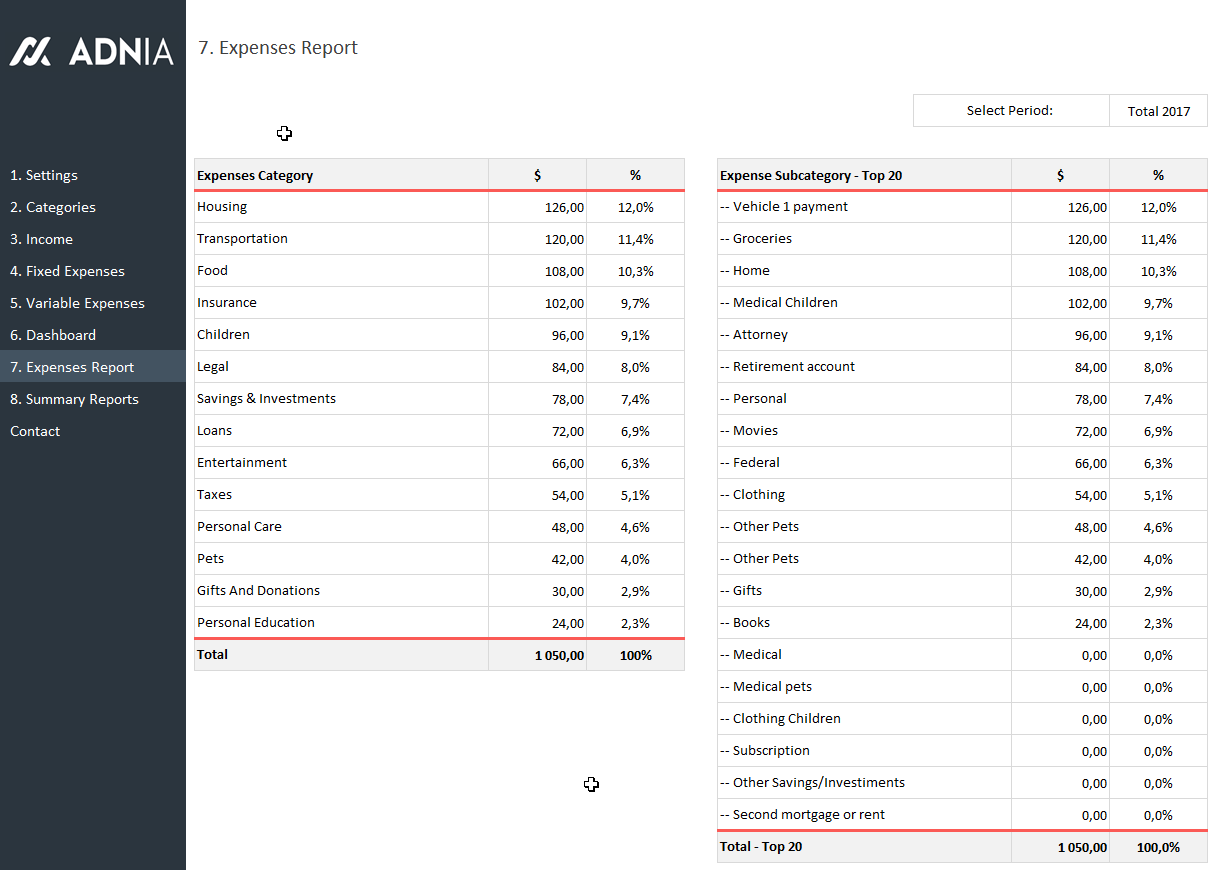The image size is (1215, 871).
Task: Go to 1. Settings sheet
Action: (x=44, y=175)
